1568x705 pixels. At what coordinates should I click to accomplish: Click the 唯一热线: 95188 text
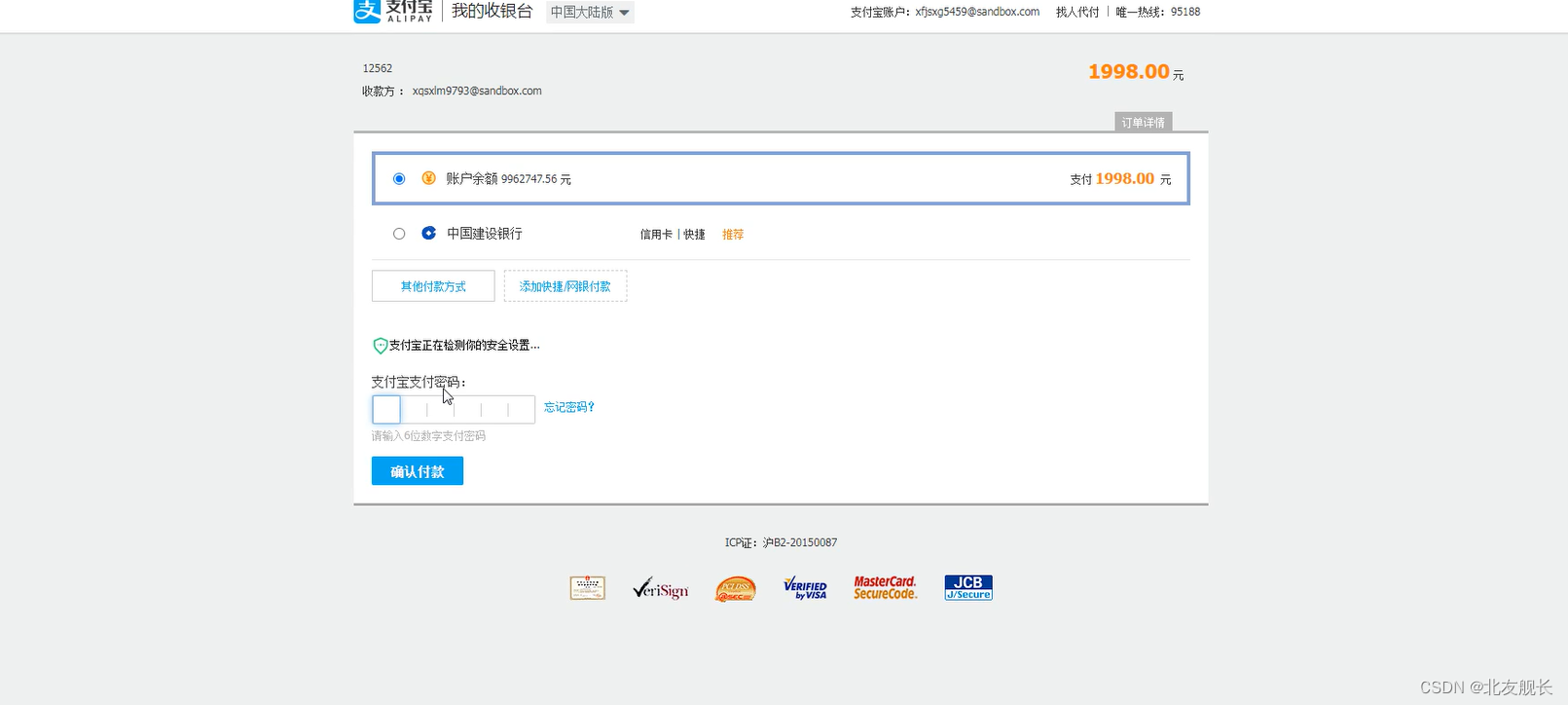[1158, 12]
